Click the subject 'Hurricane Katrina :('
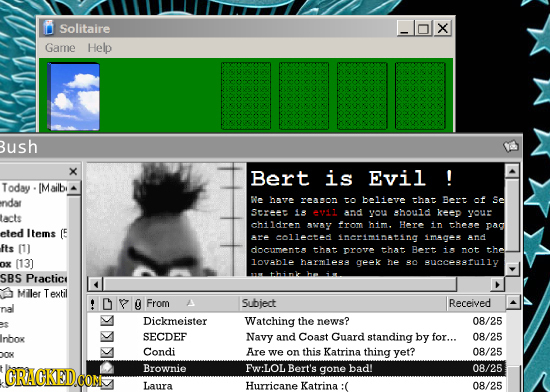Screen dimensions: 550x392 [x=297, y=386]
